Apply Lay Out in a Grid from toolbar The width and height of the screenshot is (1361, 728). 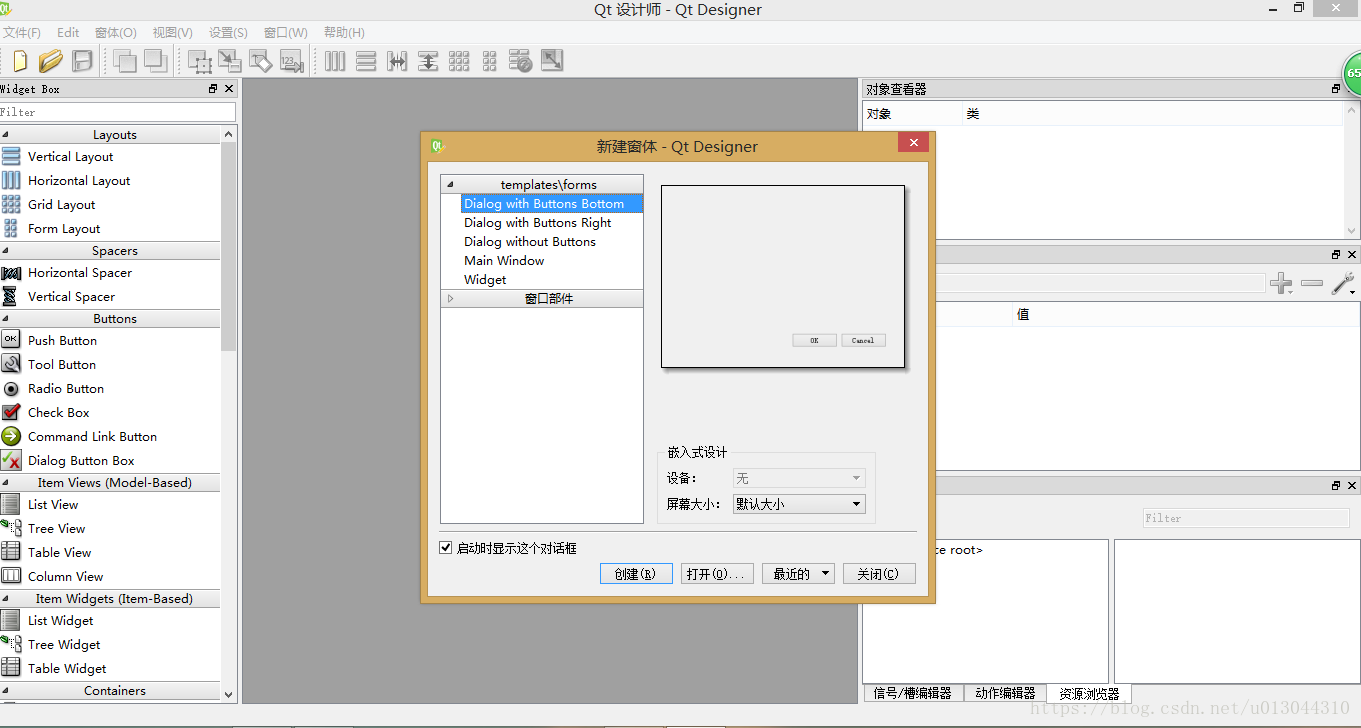point(459,60)
